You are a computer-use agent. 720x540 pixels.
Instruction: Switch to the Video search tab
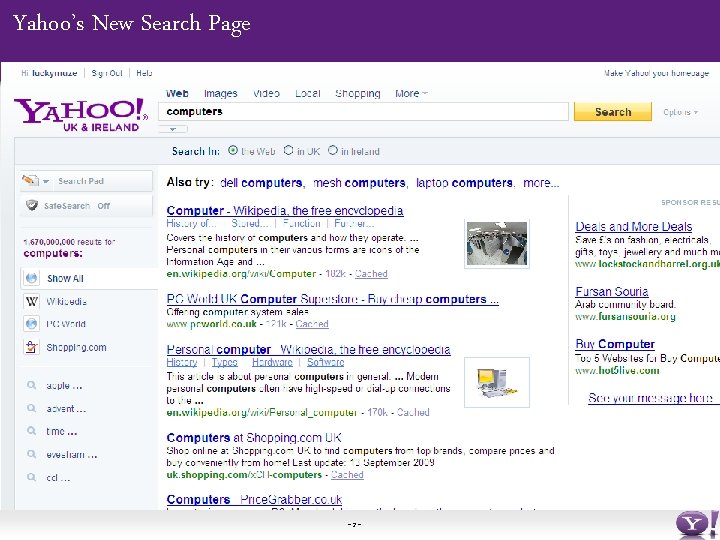[266, 94]
